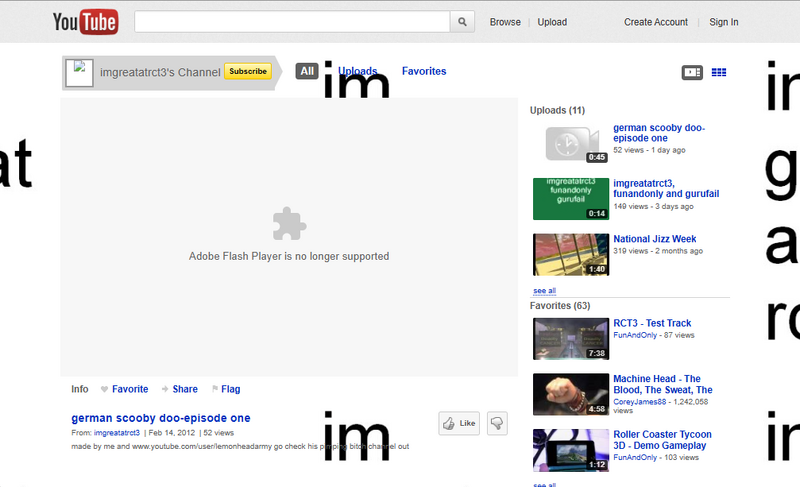The image size is (800, 487).
Task: Click see all under Uploads
Action: [x=544, y=291]
